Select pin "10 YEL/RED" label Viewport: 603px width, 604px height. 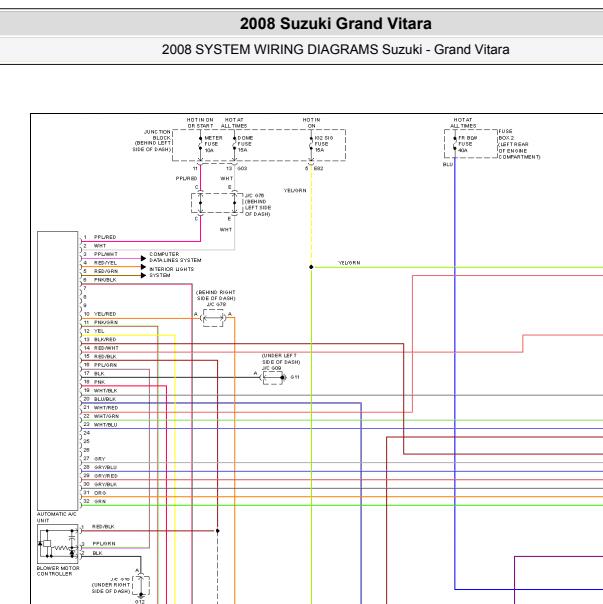coord(100,314)
